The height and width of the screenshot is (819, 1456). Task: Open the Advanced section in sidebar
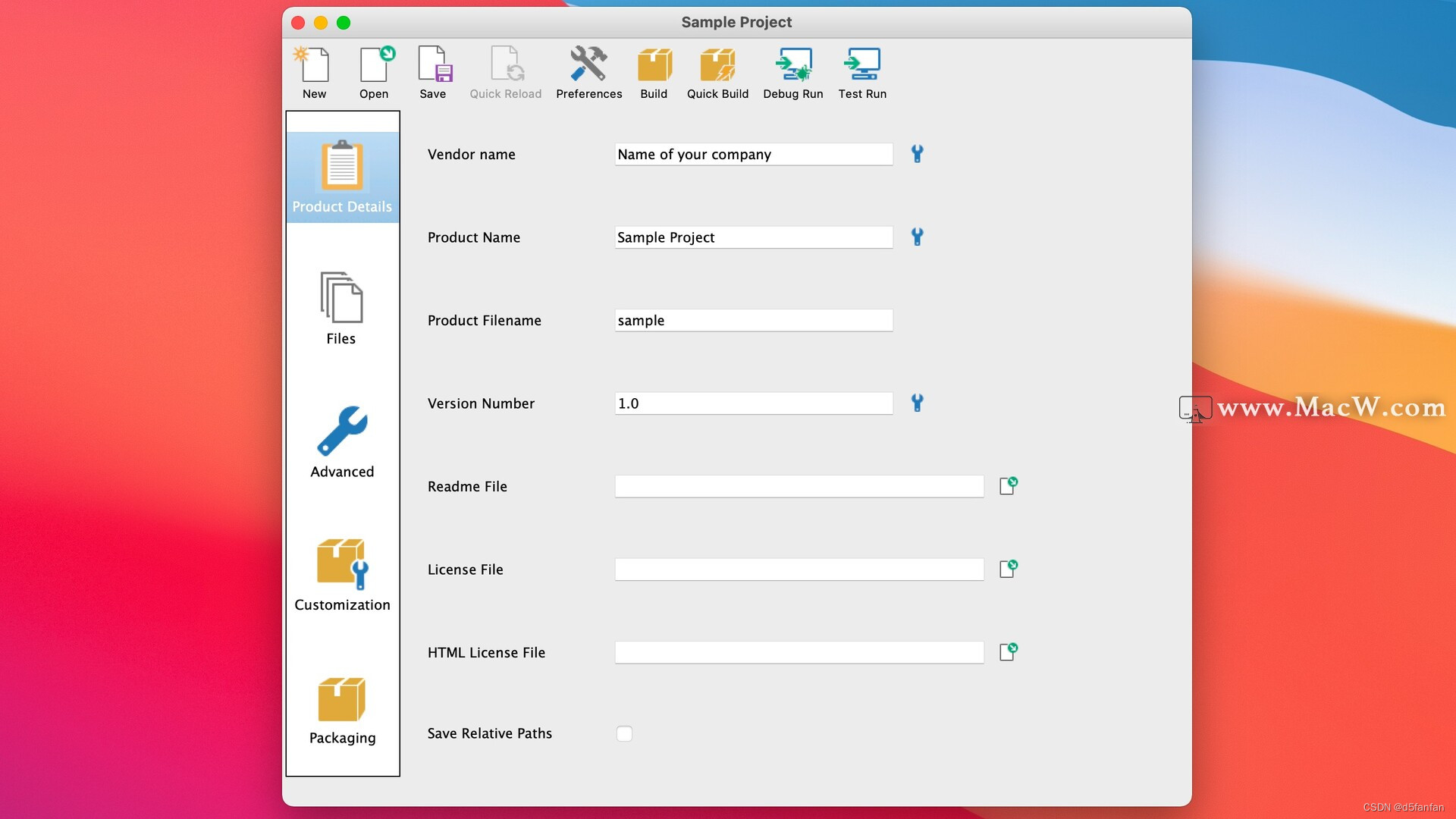[x=342, y=442]
